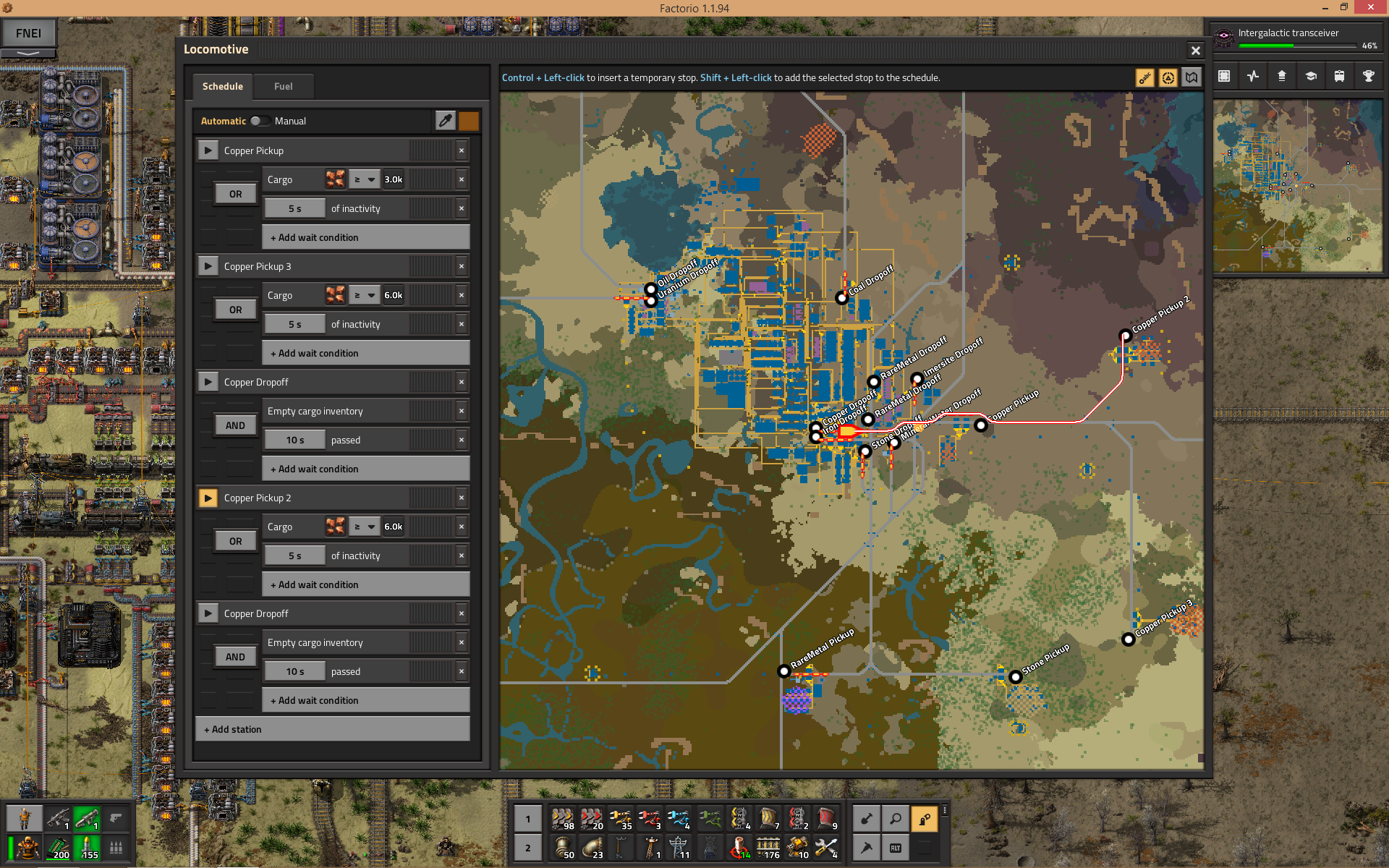The image size is (1389, 868).
Task: Select the big electric pole with count 11
Action: (x=679, y=848)
